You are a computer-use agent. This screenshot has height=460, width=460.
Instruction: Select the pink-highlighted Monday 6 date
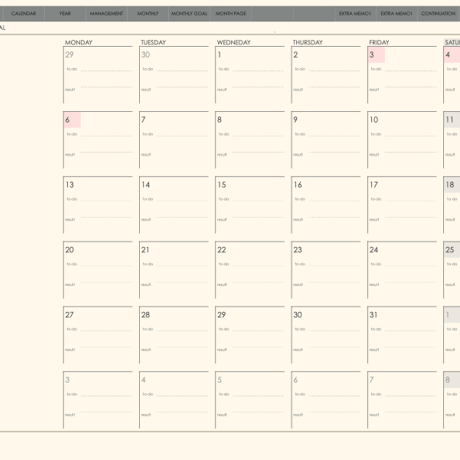coord(72,120)
